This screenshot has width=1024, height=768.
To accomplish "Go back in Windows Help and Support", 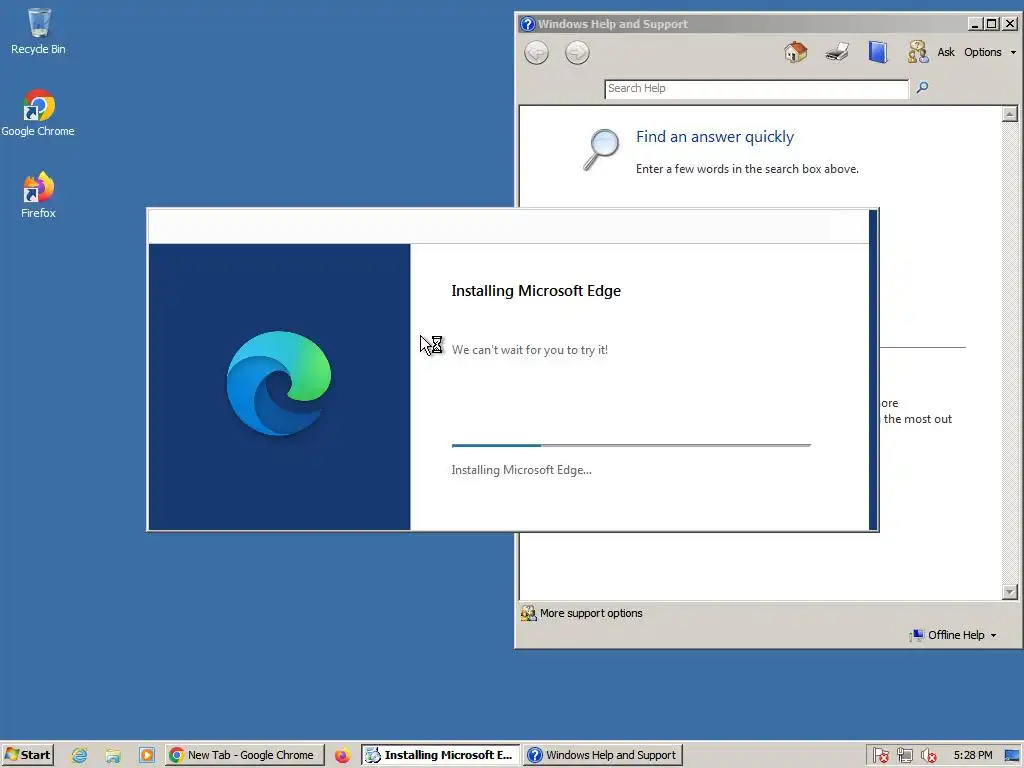I will coord(536,52).
